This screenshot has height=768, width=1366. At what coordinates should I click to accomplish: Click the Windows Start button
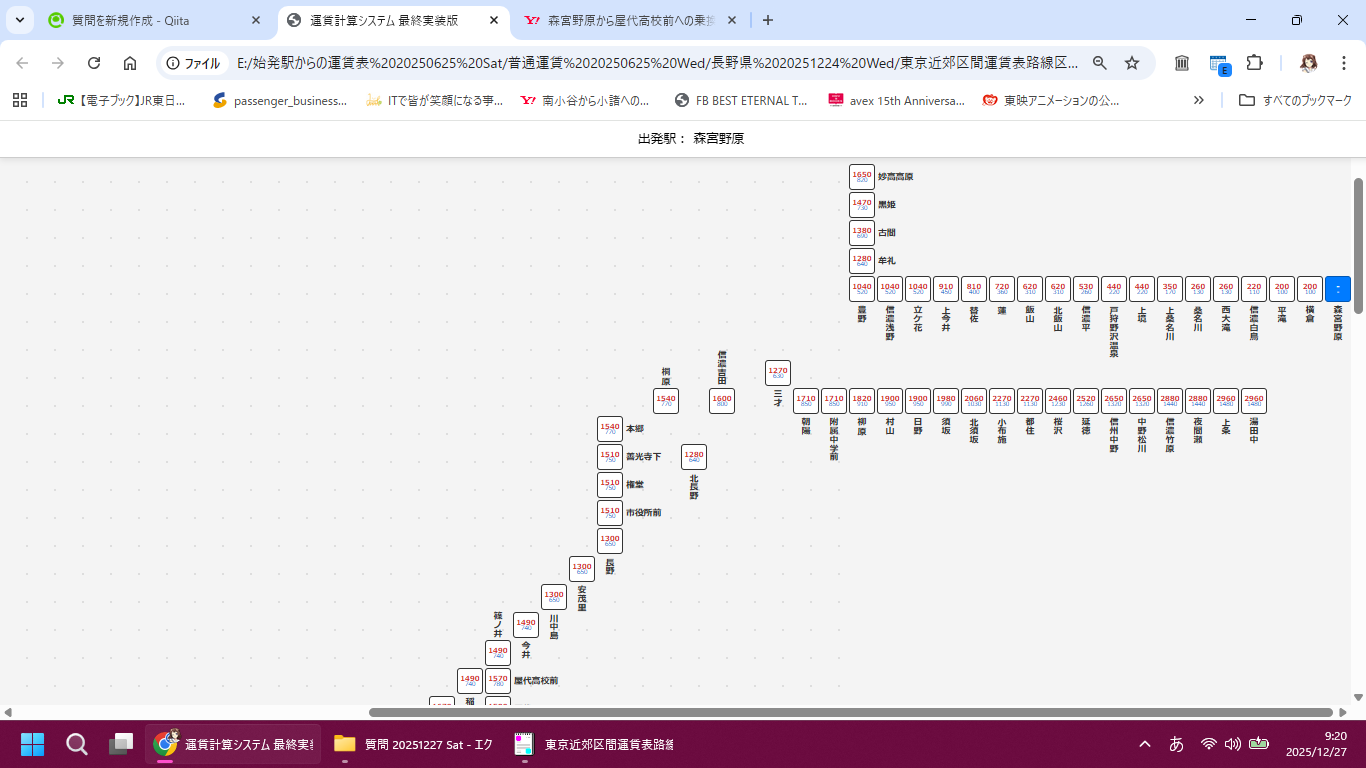pyautogui.click(x=31, y=744)
